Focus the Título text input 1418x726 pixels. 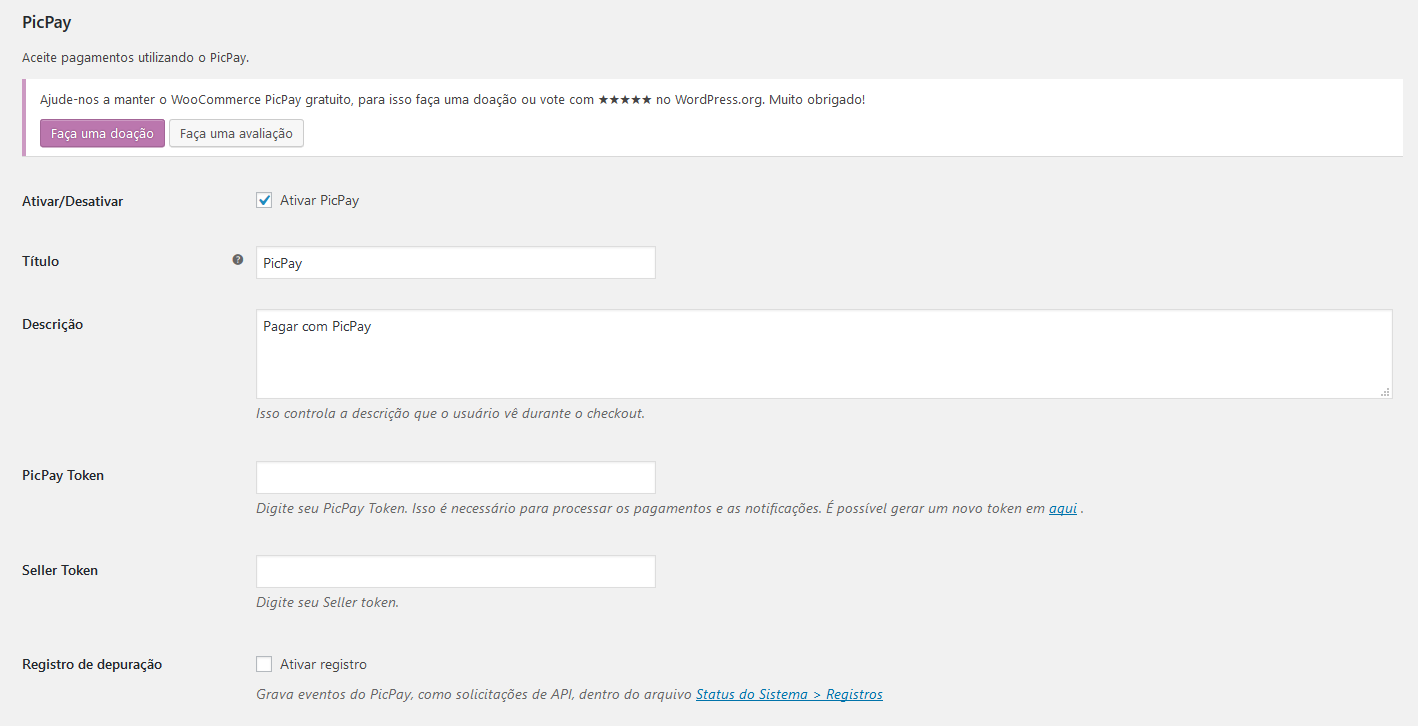455,263
